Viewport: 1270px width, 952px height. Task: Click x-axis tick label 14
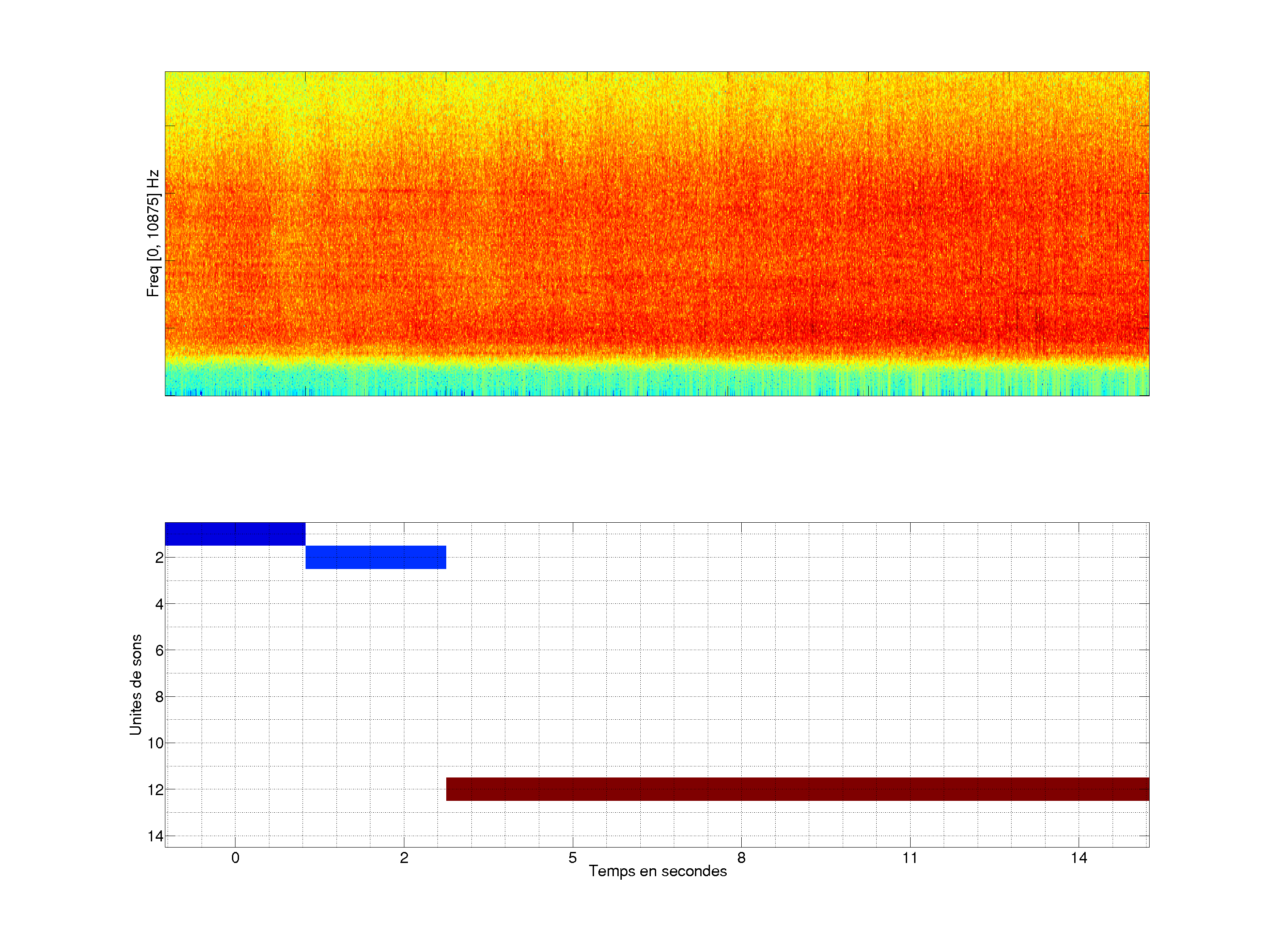pyautogui.click(x=1079, y=858)
